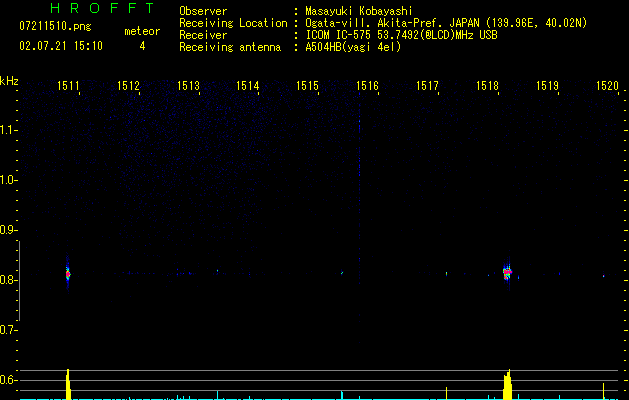Click frequency axis label 0.7
Image resolution: width=629 pixels, height=400 pixels.
(x=8, y=330)
